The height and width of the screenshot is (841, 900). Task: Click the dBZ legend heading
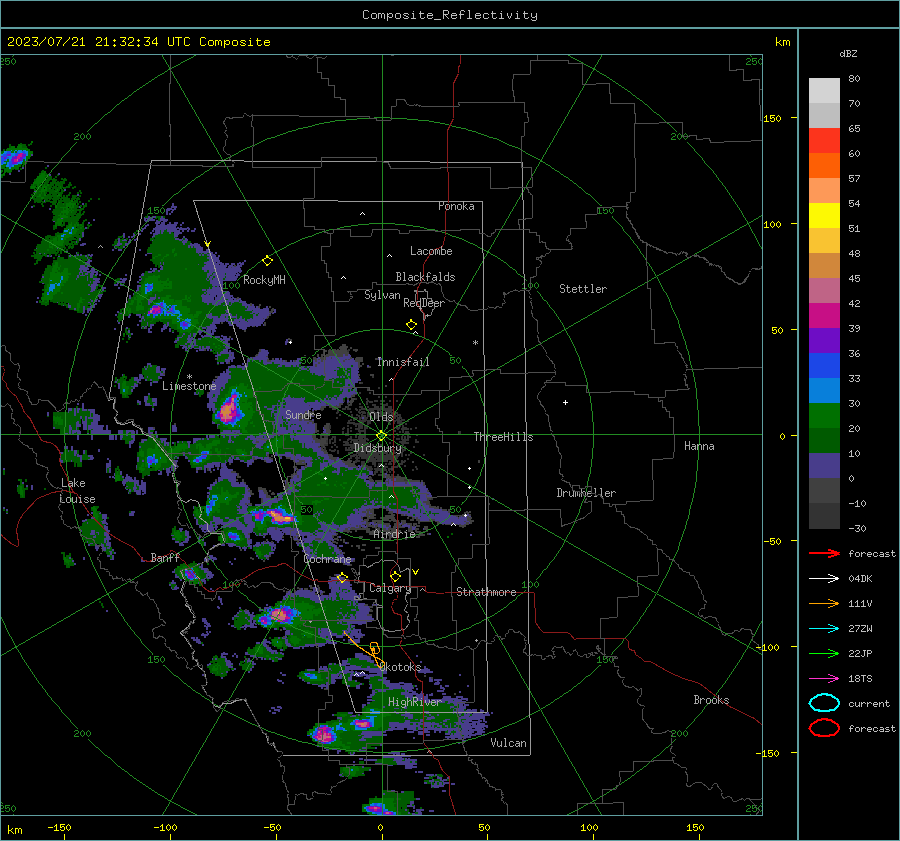click(848, 54)
